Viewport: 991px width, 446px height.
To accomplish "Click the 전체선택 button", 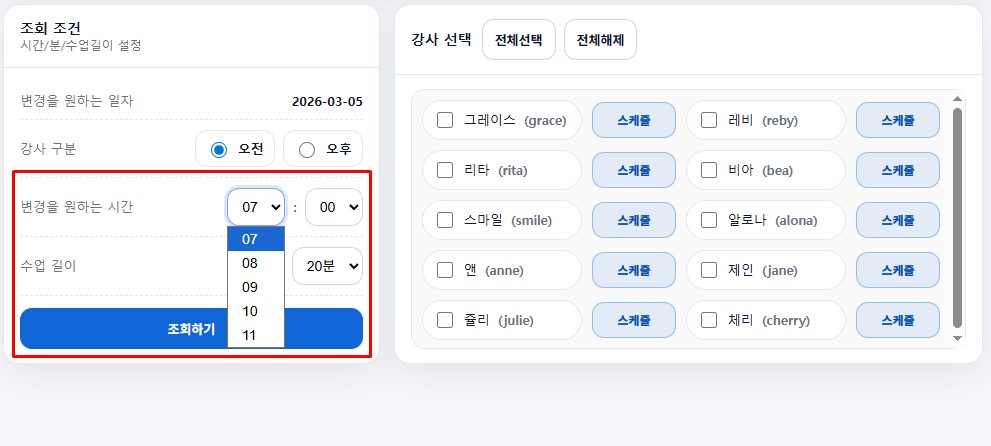I will [518, 40].
